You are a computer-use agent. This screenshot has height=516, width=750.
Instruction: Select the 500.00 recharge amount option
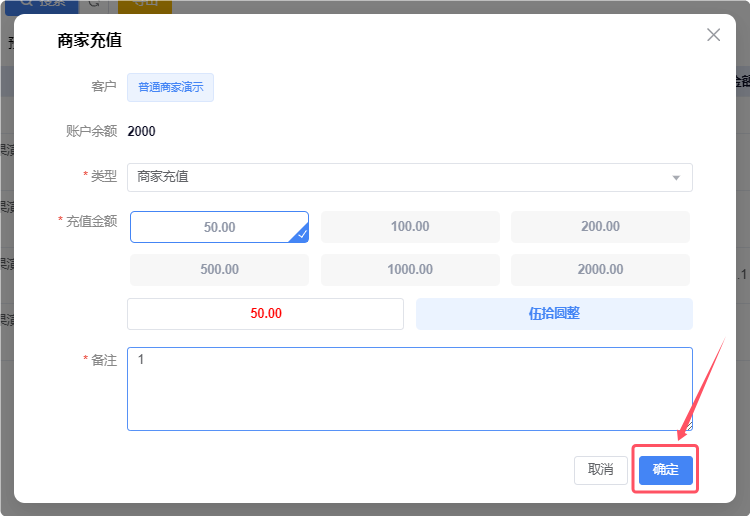pyautogui.click(x=220, y=269)
